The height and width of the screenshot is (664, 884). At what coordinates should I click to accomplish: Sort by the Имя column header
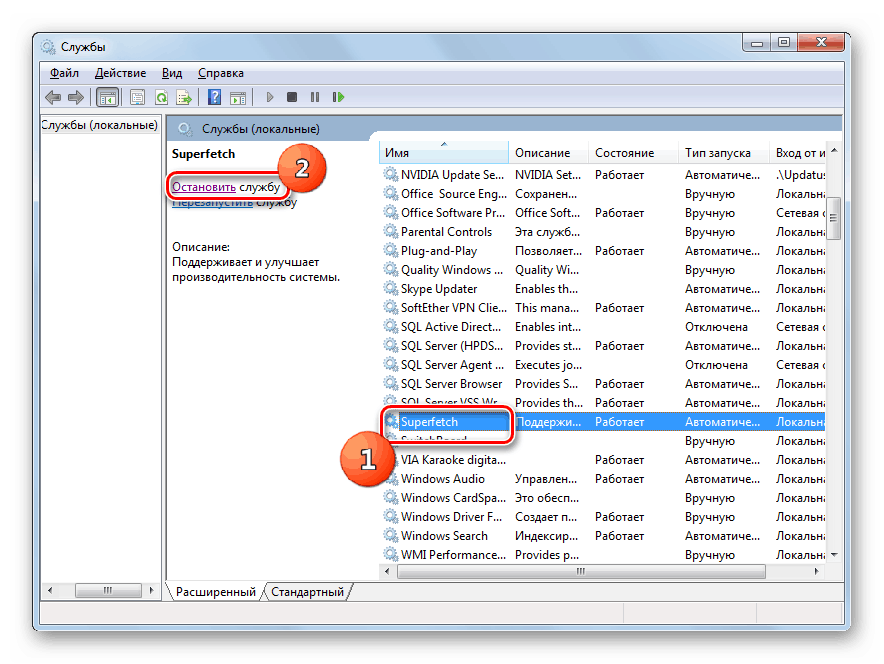(x=444, y=153)
